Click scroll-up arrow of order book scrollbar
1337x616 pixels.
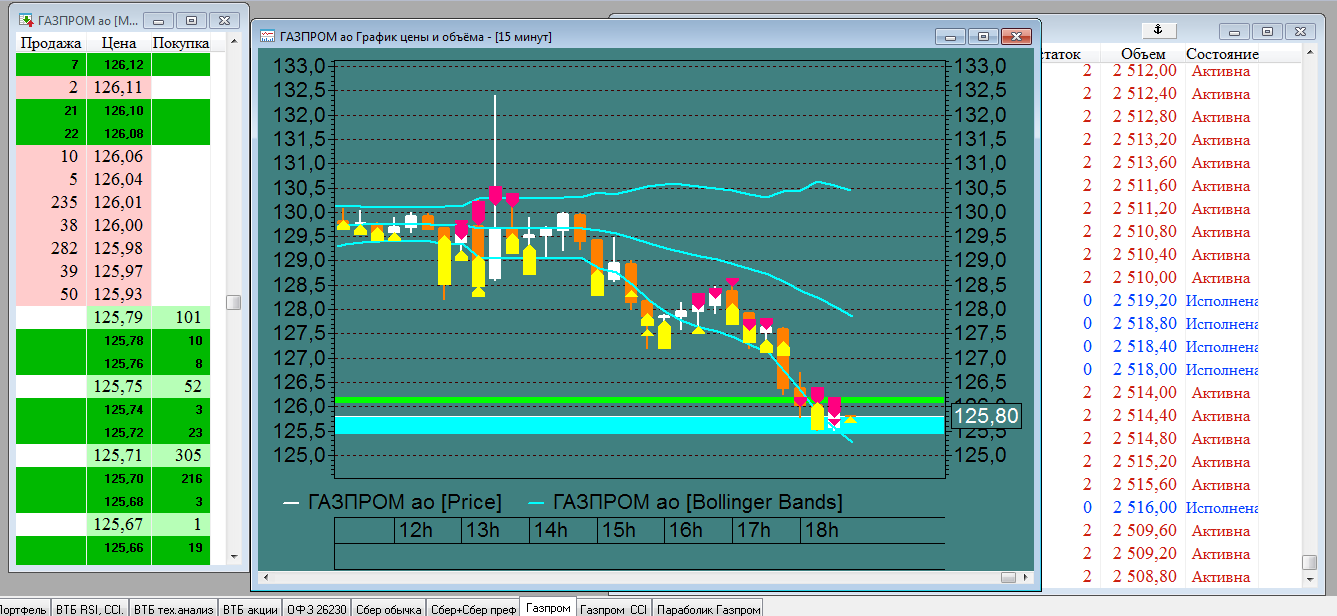click(x=234, y=42)
